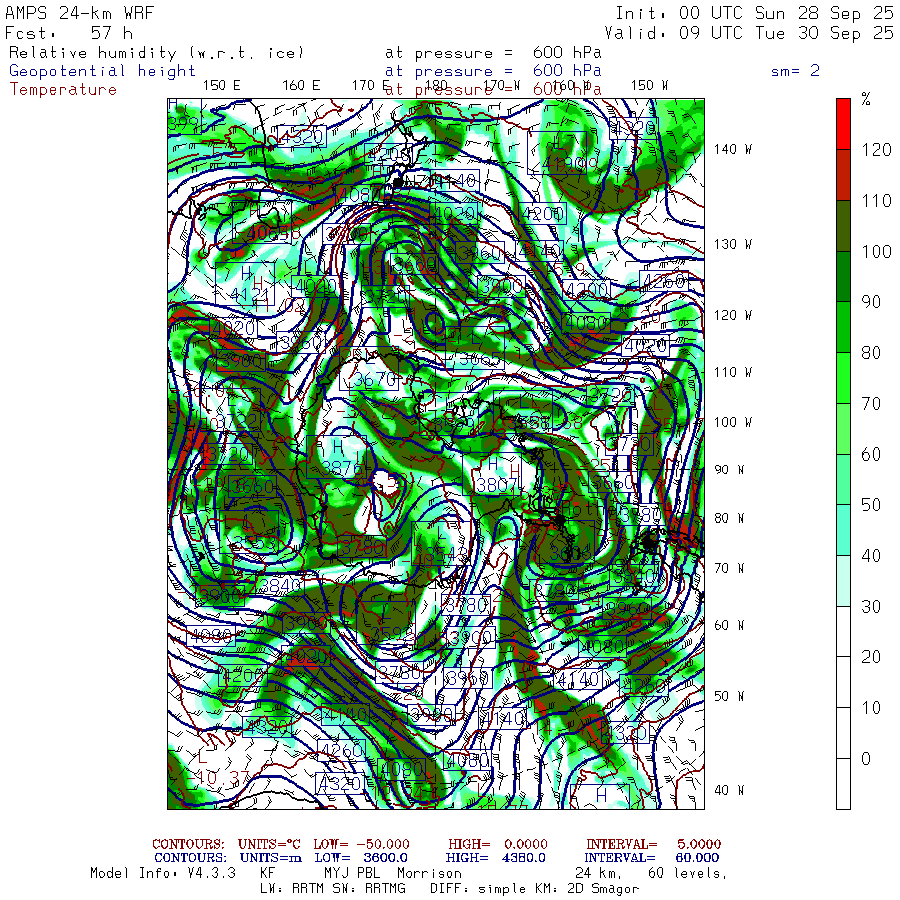Click the red 'CONTOURS: UNITS=°C' legend text
Viewport: 900px width, 900px height.
pyautogui.click(x=226, y=844)
